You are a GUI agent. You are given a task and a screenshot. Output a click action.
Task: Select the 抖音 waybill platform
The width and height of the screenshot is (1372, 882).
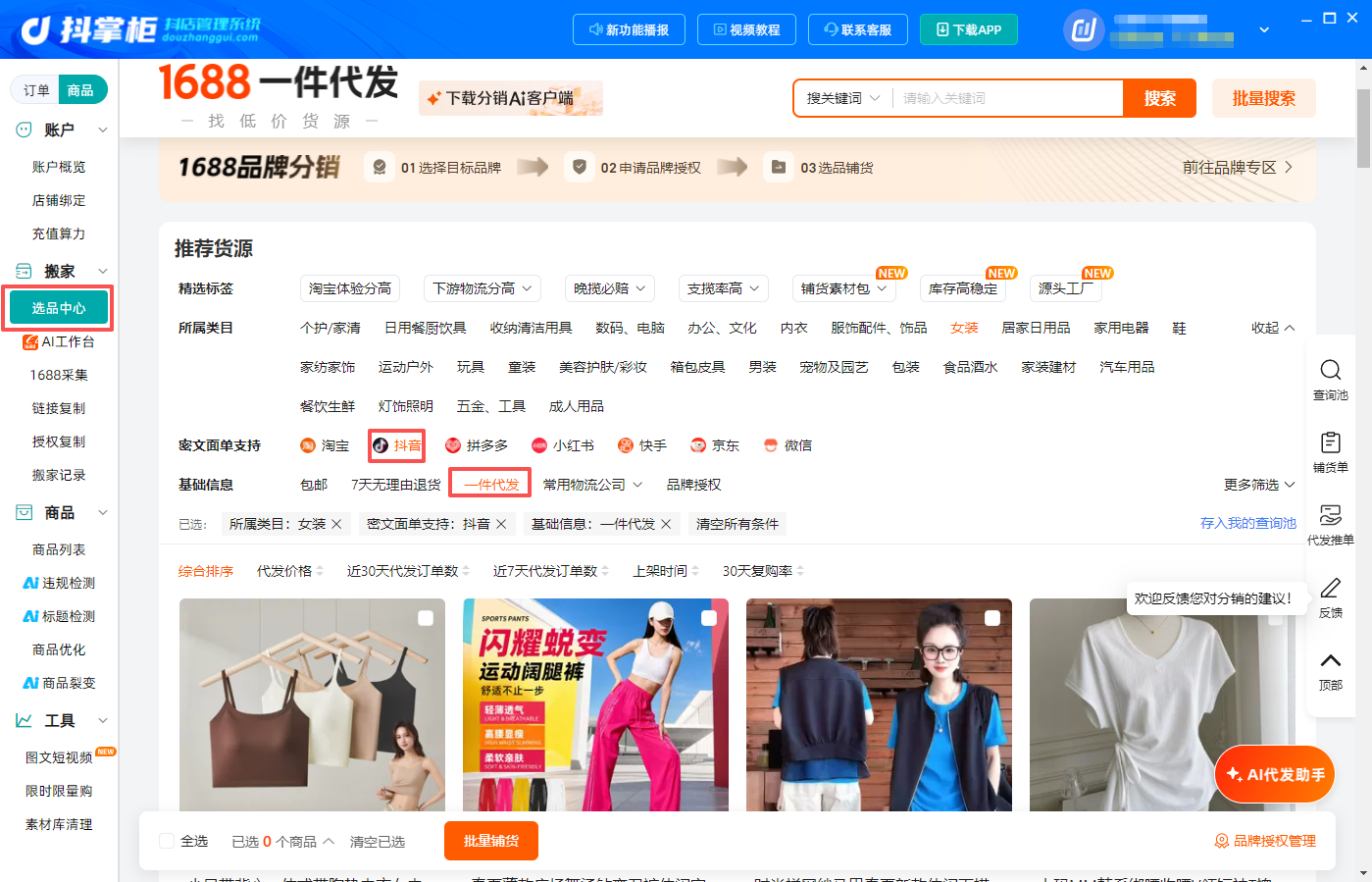(x=397, y=445)
